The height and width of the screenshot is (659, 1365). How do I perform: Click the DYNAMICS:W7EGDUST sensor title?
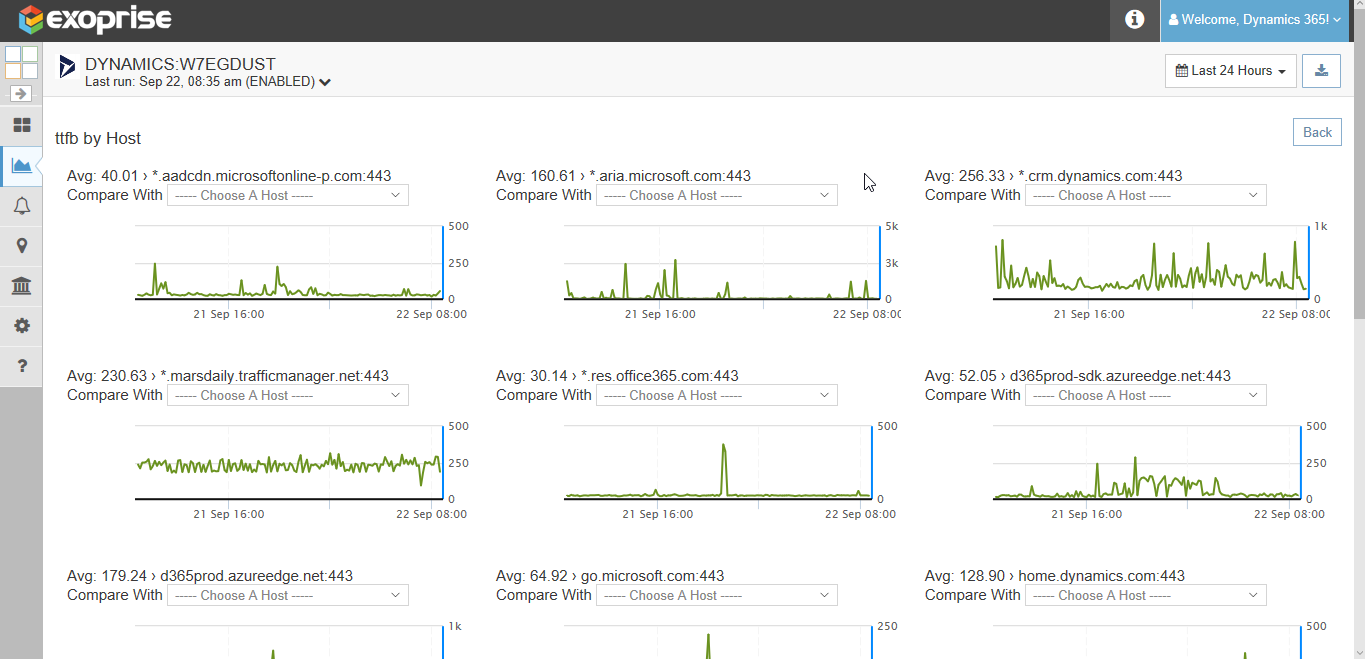[x=180, y=65]
